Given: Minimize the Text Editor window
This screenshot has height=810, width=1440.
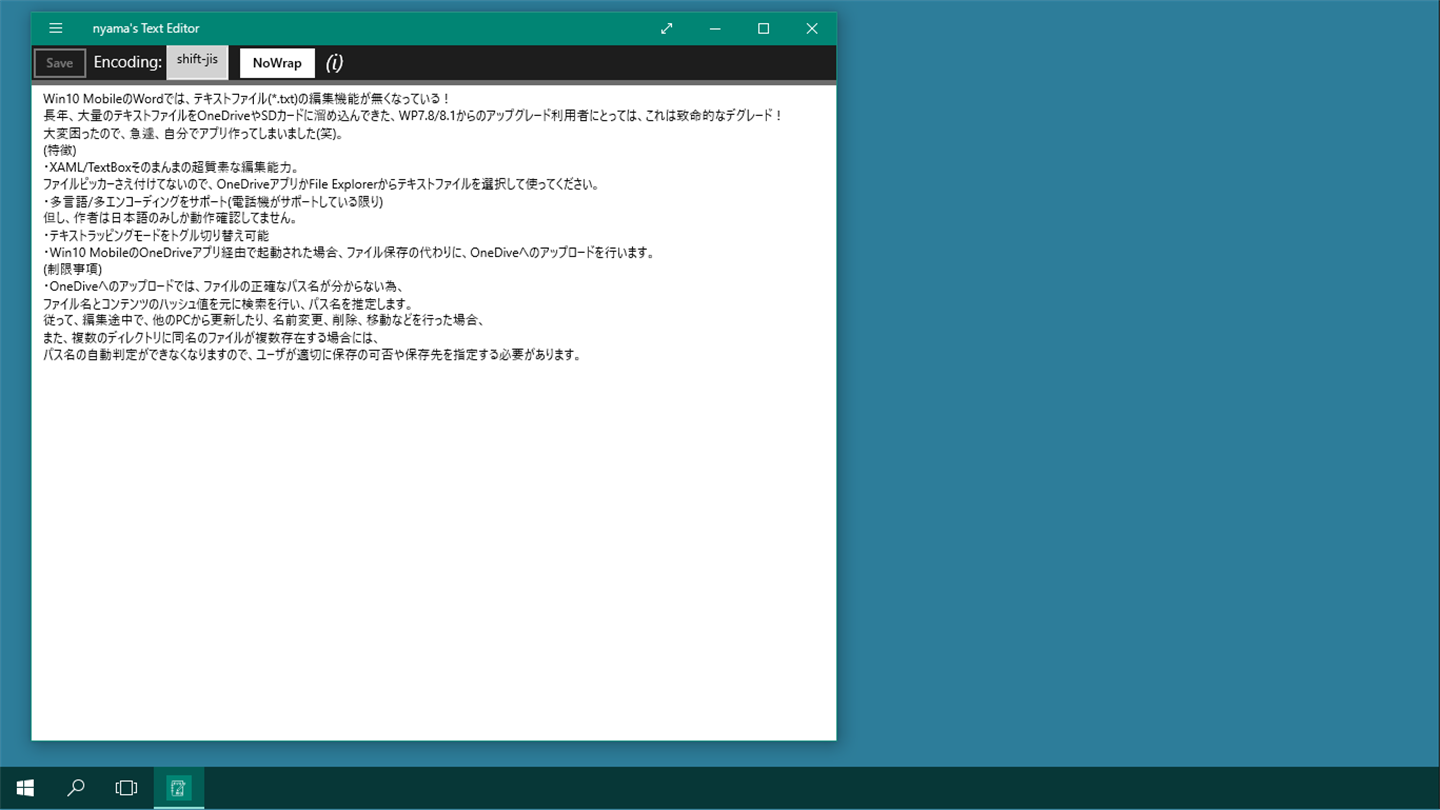Looking at the screenshot, I should pos(715,29).
